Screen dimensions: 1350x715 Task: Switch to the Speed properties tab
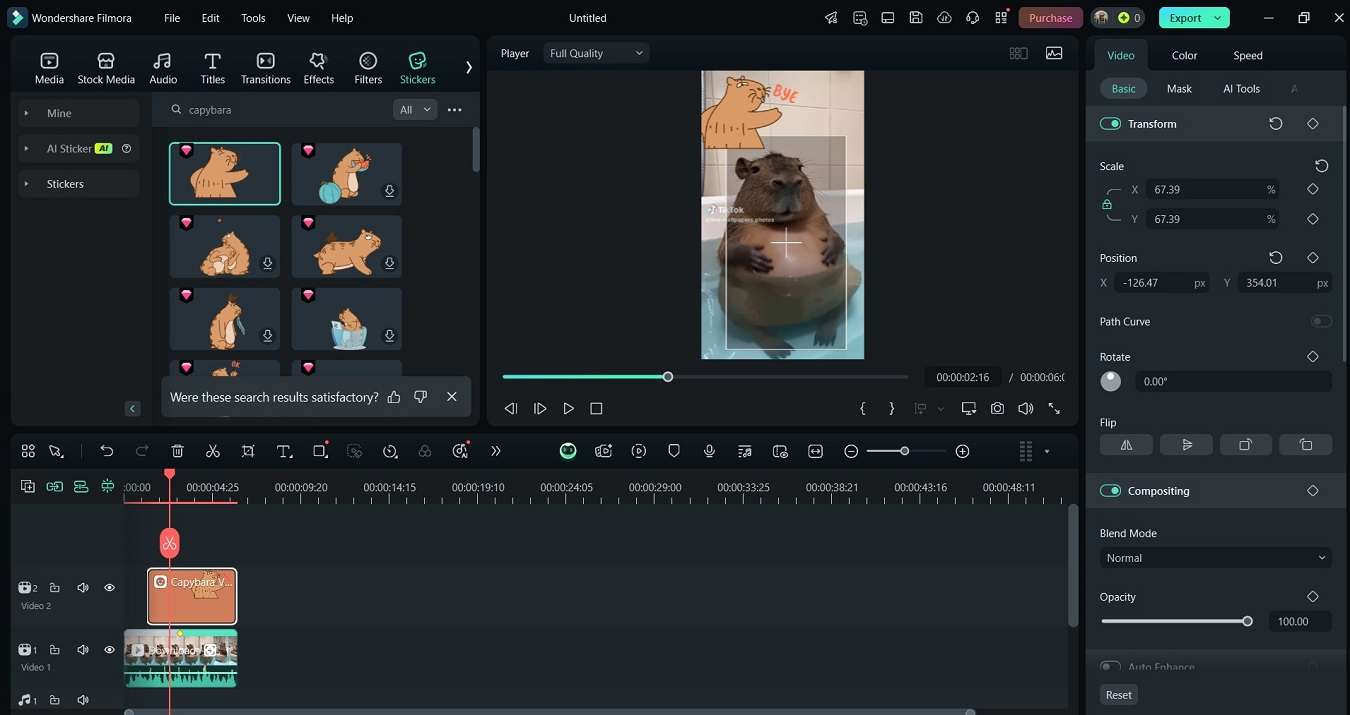1247,55
